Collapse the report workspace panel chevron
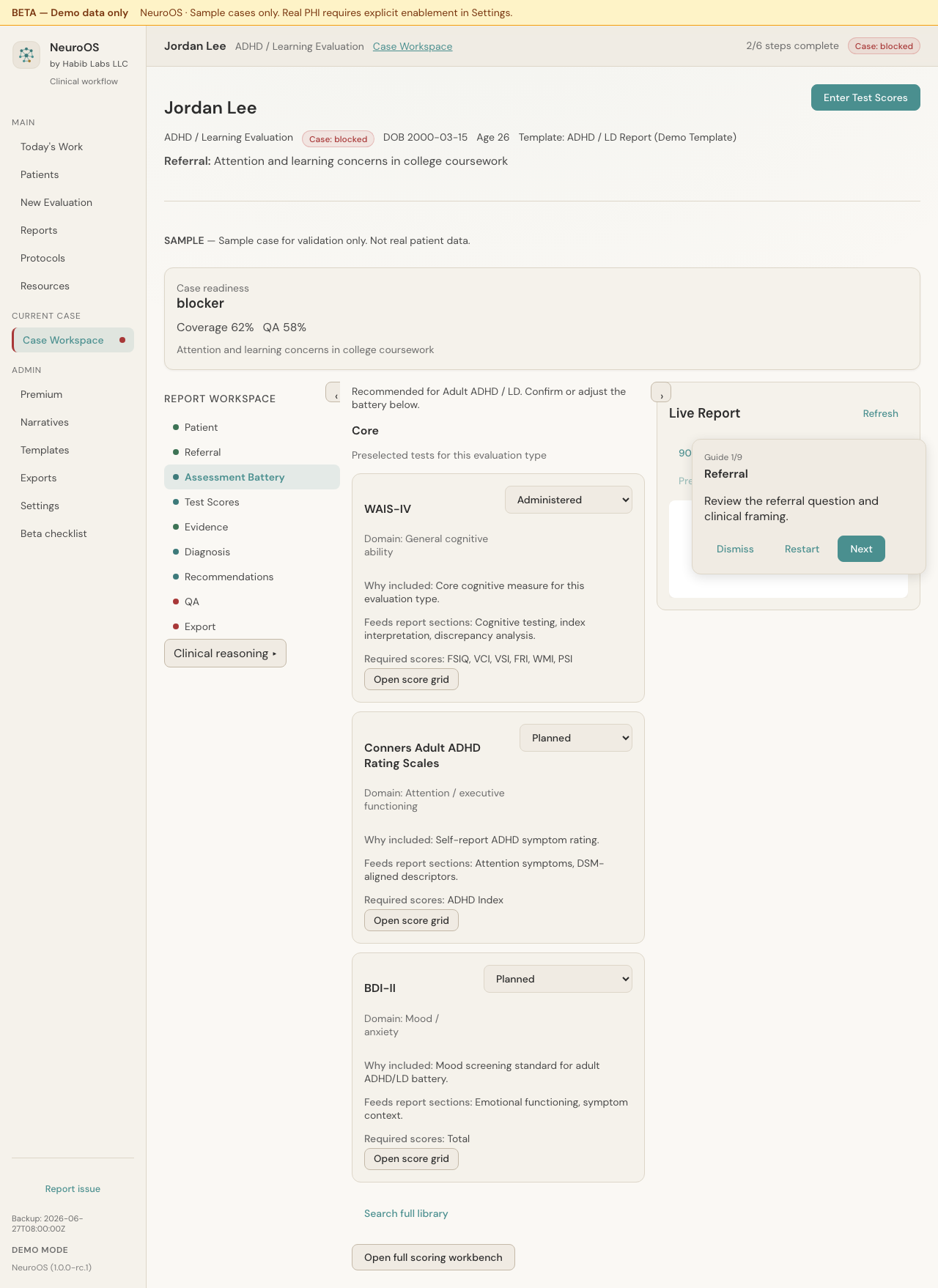This screenshot has width=938, height=1288. coord(333,392)
